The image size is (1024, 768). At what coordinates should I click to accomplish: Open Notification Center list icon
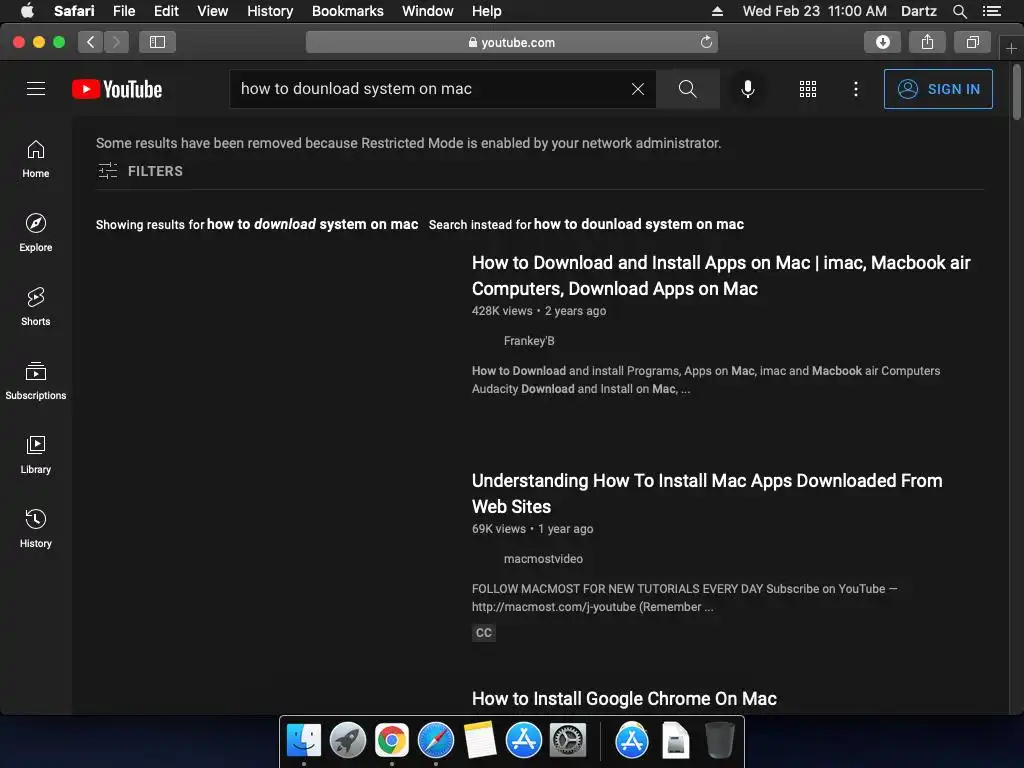tap(991, 11)
